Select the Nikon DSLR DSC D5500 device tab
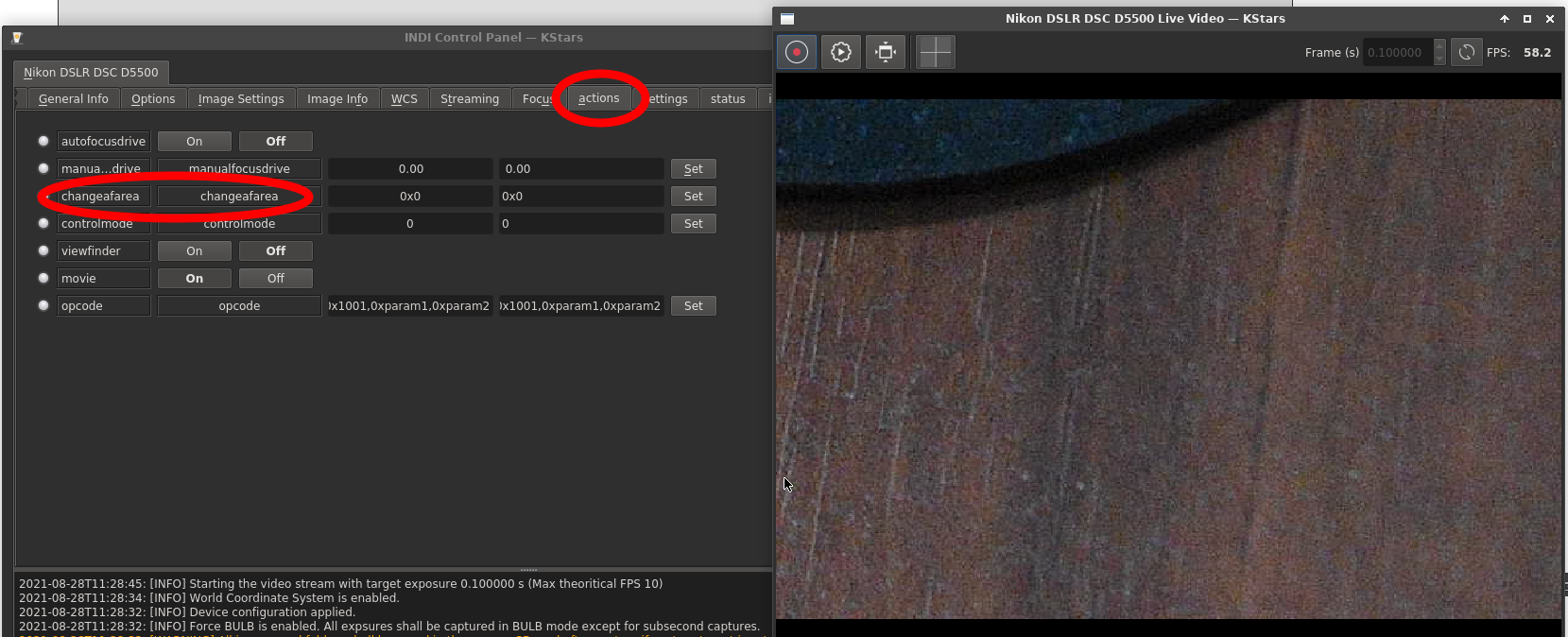This screenshot has width=1568, height=637. click(x=91, y=73)
